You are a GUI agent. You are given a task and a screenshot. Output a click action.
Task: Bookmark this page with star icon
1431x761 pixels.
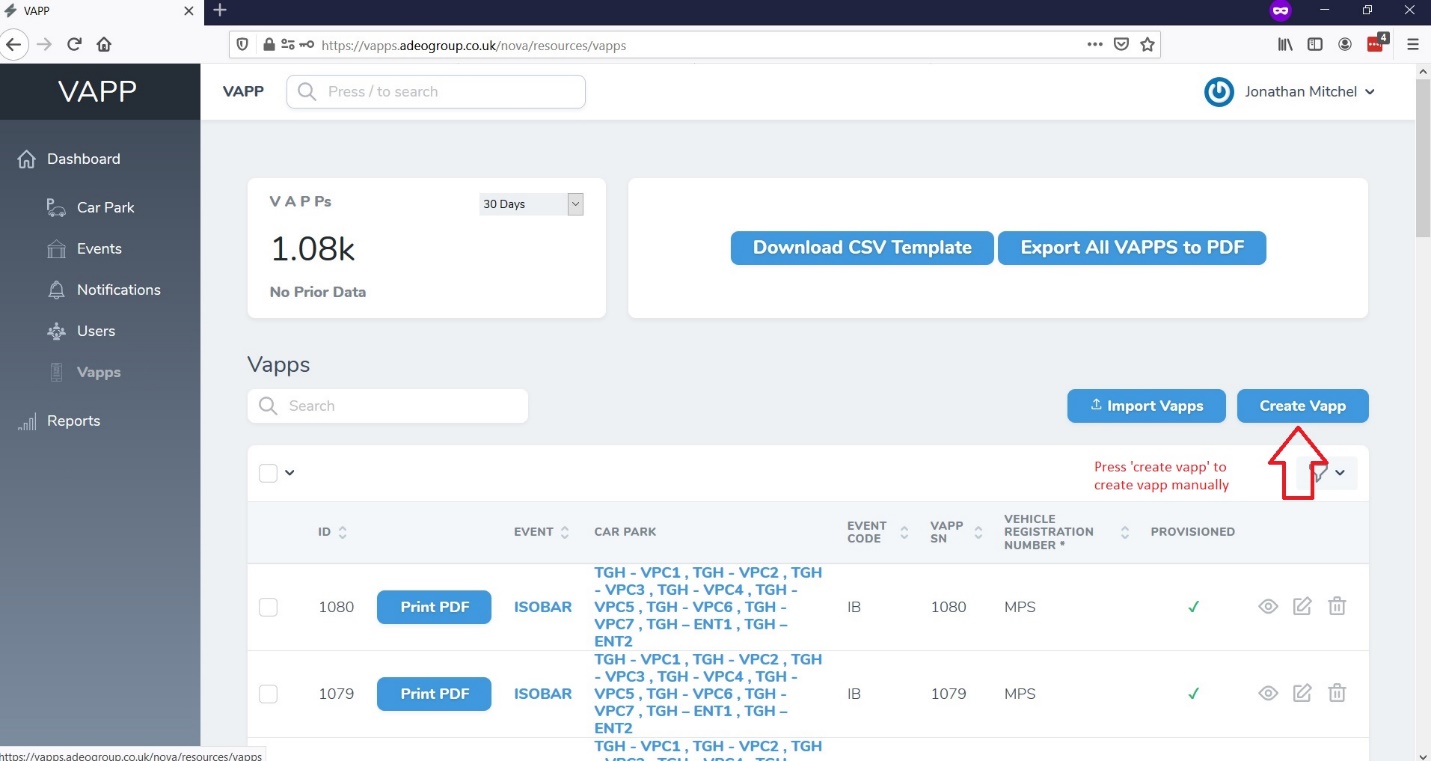tap(1148, 44)
